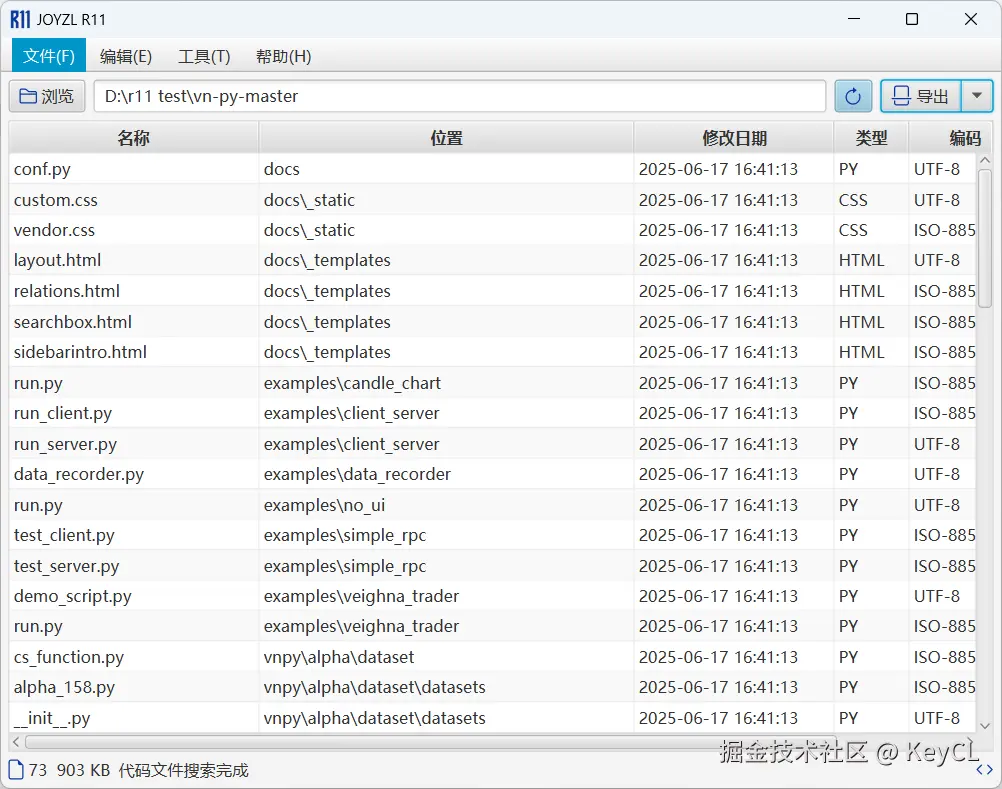Select the conf.py file row
The width and height of the screenshot is (1002, 789).
493,169
